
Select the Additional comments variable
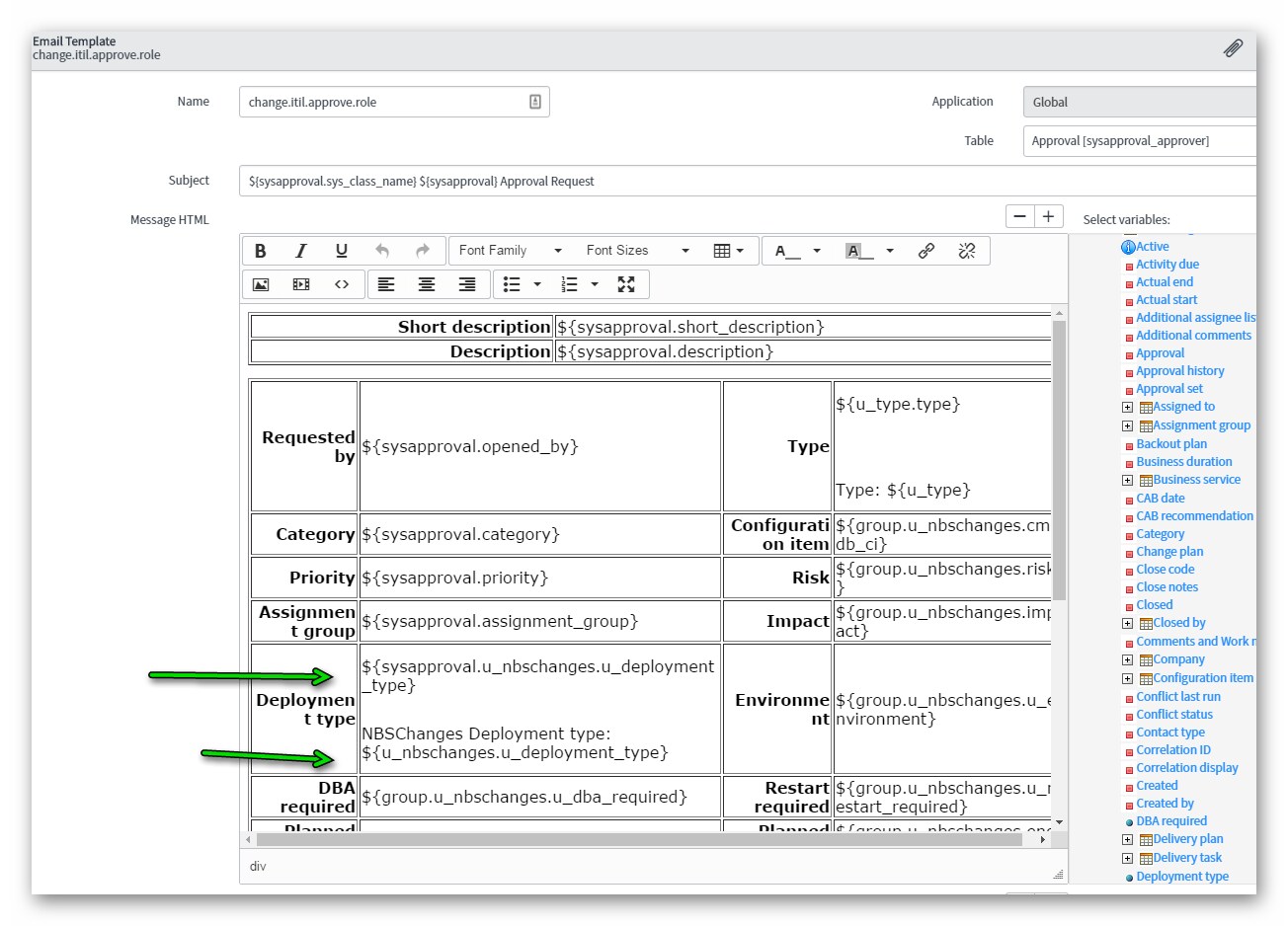click(x=1193, y=336)
